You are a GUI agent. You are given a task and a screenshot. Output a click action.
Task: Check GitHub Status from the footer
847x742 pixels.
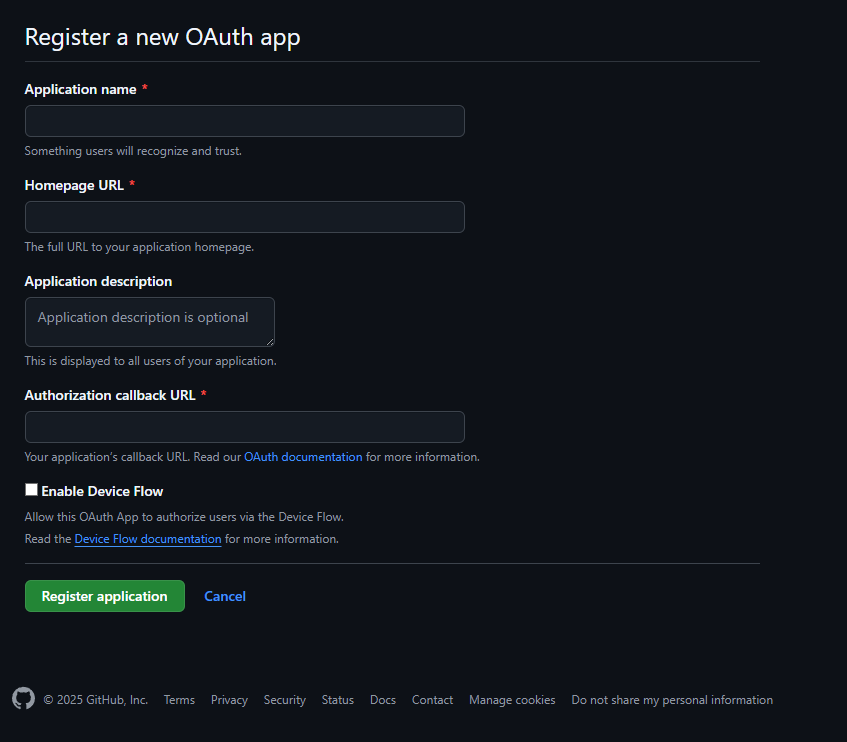coord(337,699)
